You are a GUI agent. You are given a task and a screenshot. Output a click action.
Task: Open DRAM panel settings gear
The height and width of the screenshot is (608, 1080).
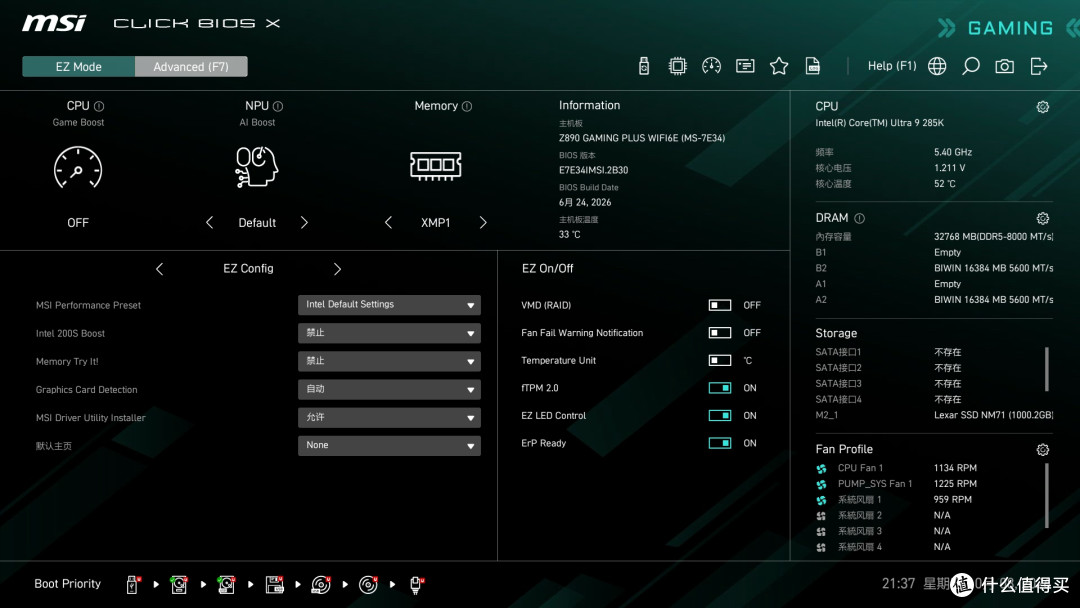tap(1043, 218)
